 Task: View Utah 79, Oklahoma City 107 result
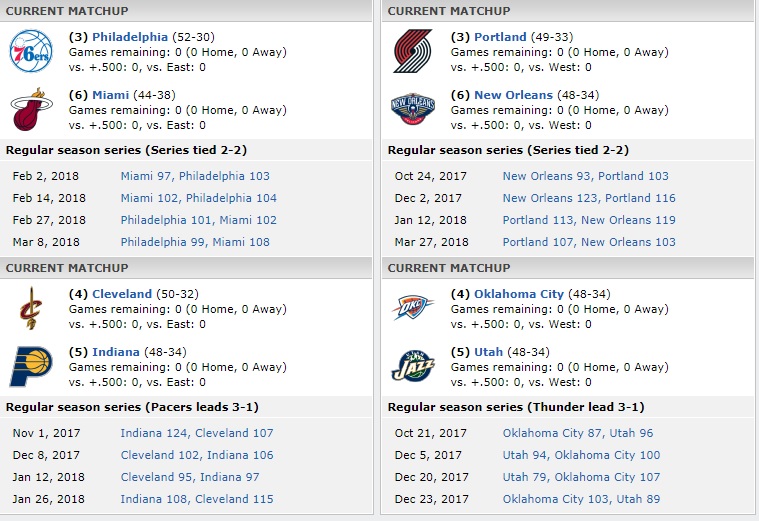[x=581, y=477]
